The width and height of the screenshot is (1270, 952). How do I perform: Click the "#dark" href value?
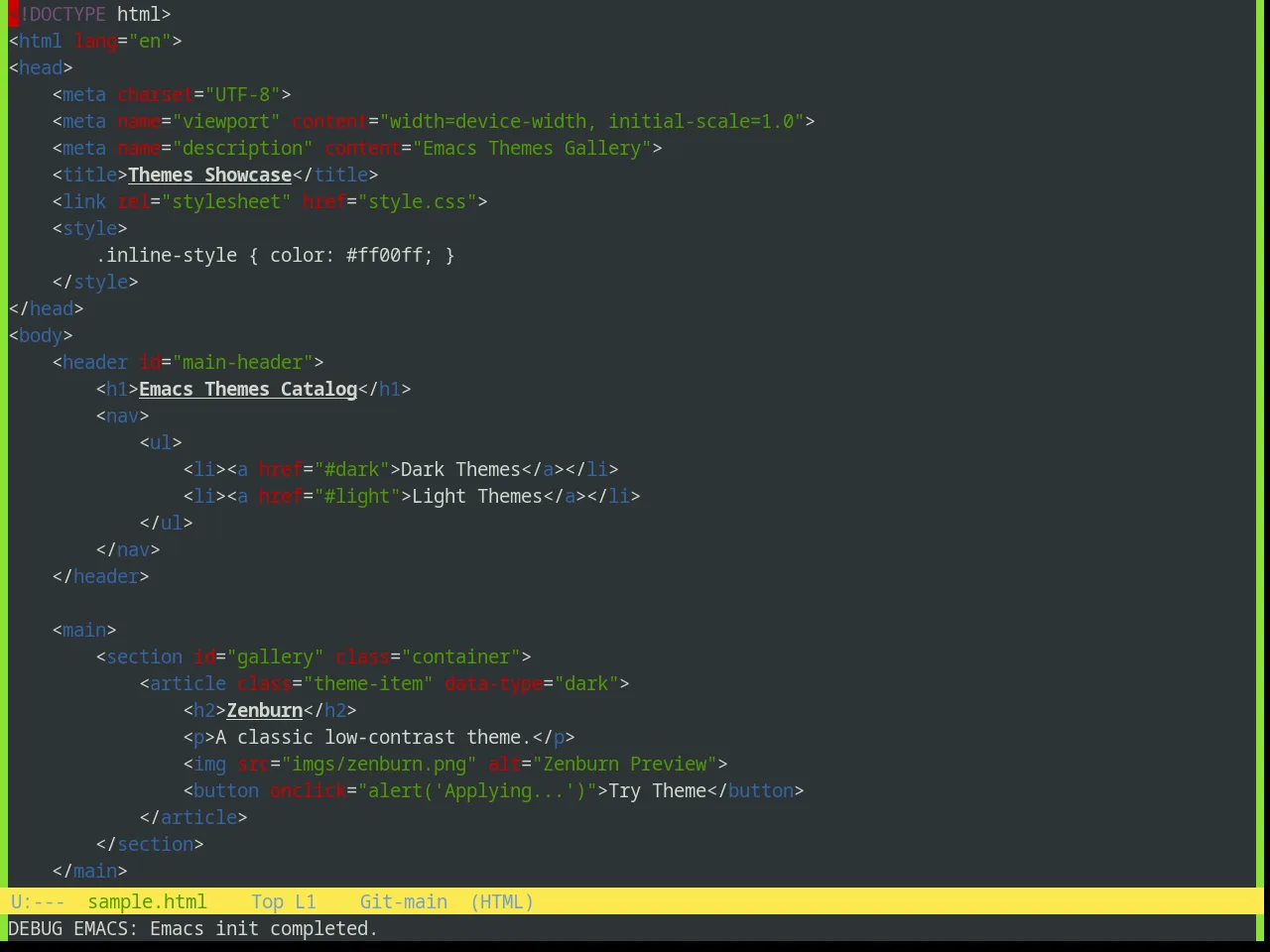point(351,469)
